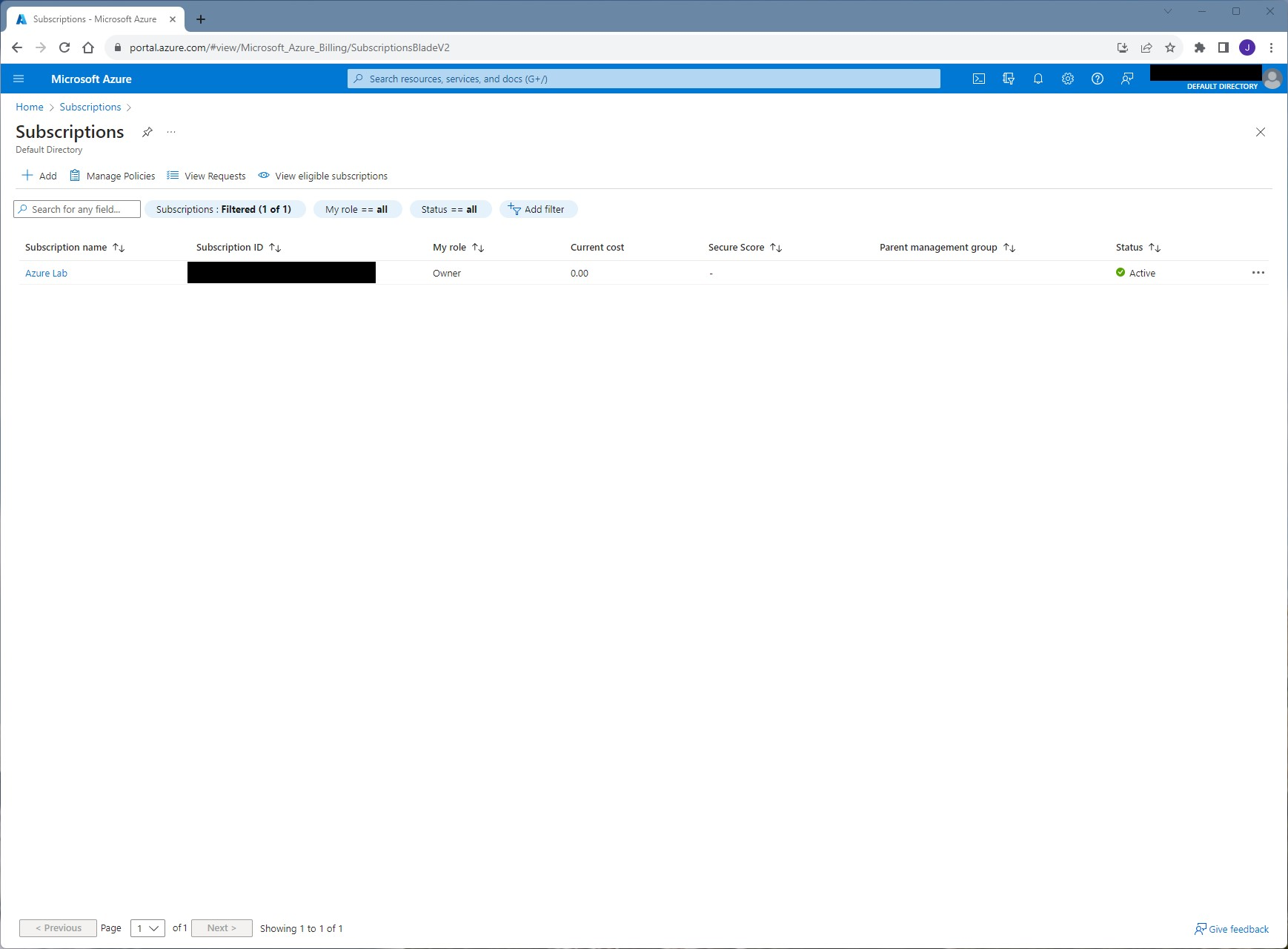Open the page number dropdown

[147, 928]
